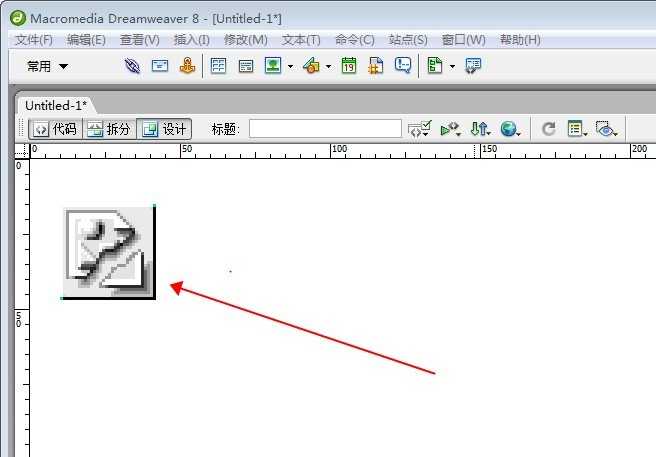Refresh Design view with the refresh icon
Viewport: 656px width, 457px height.
(548, 129)
